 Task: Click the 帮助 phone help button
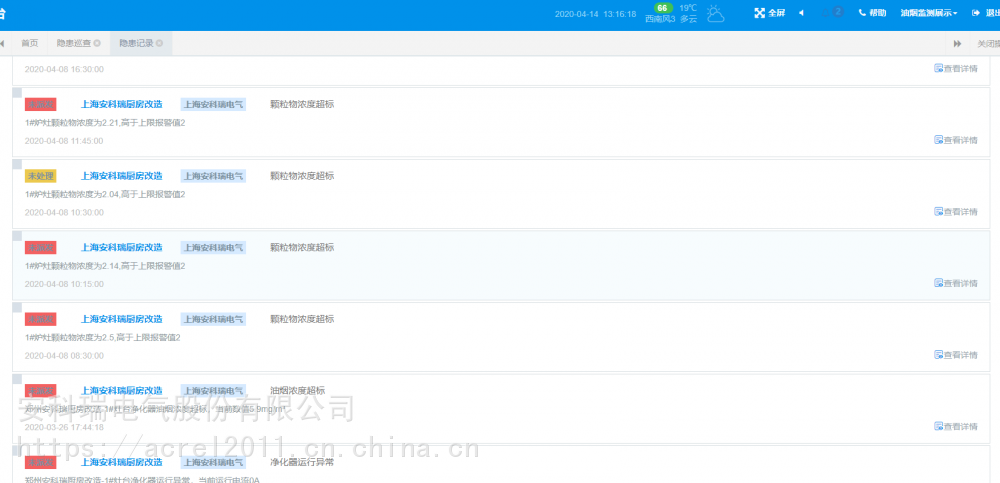pyautogui.click(x=872, y=13)
